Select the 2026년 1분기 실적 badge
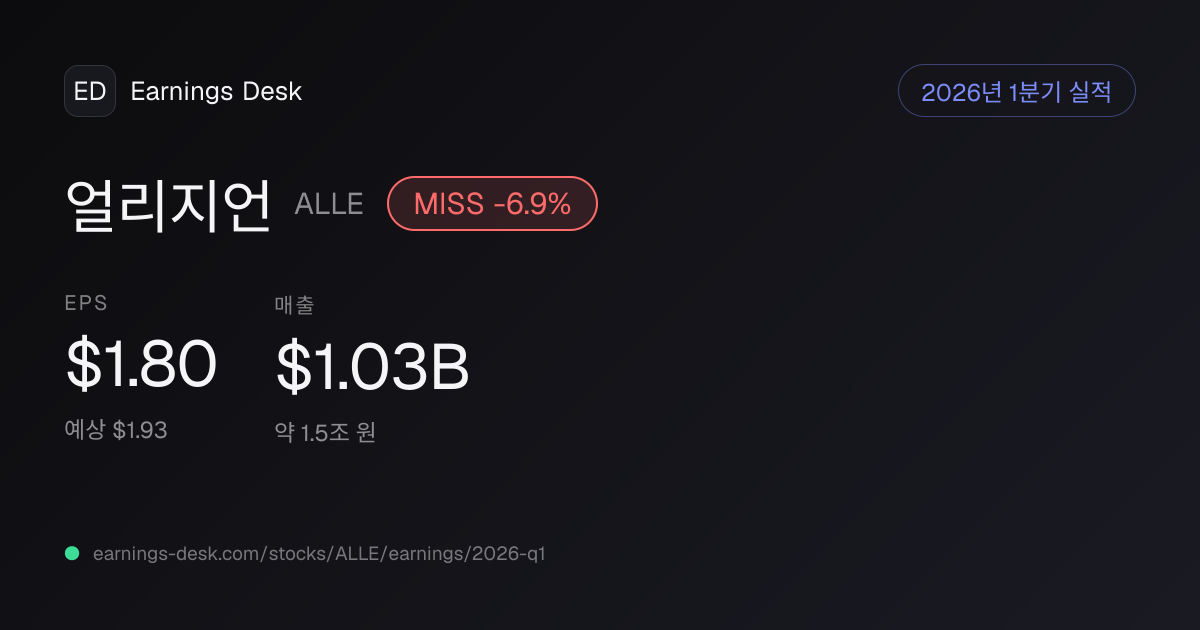This screenshot has width=1200, height=630. click(x=1016, y=91)
